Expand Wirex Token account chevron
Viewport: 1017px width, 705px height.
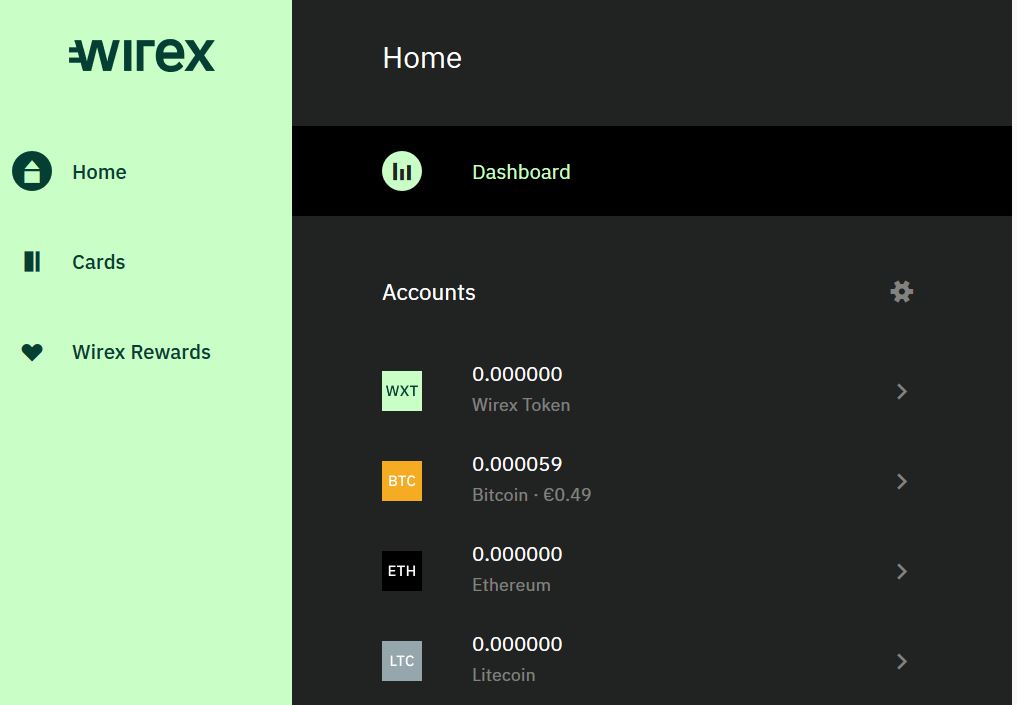[x=902, y=391]
